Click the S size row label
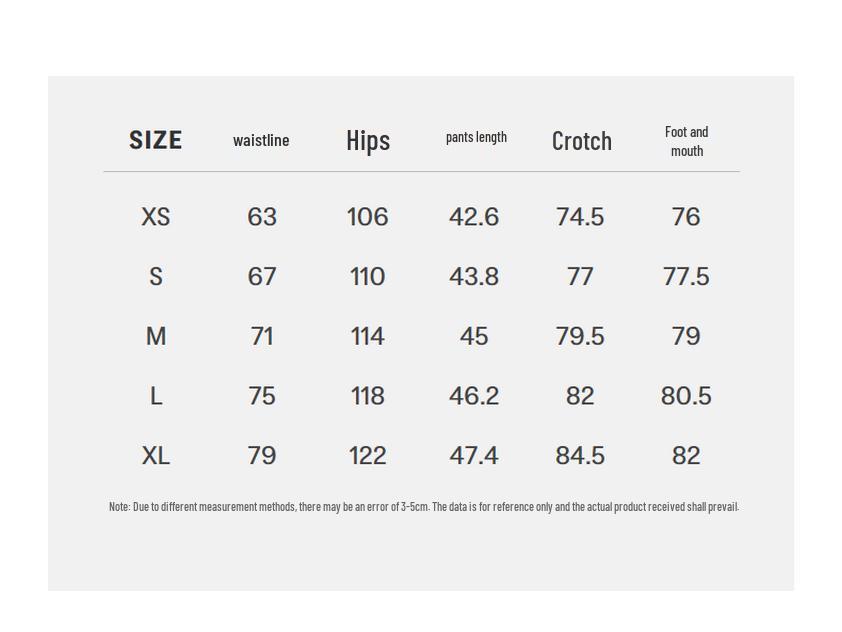This screenshot has width=842, height=632. click(x=155, y=277)
